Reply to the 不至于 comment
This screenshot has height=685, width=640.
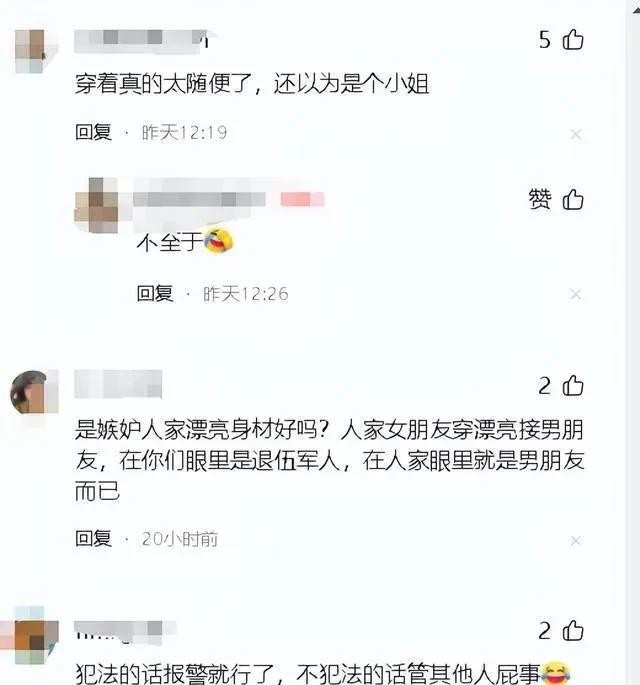(x=155, y=293)
